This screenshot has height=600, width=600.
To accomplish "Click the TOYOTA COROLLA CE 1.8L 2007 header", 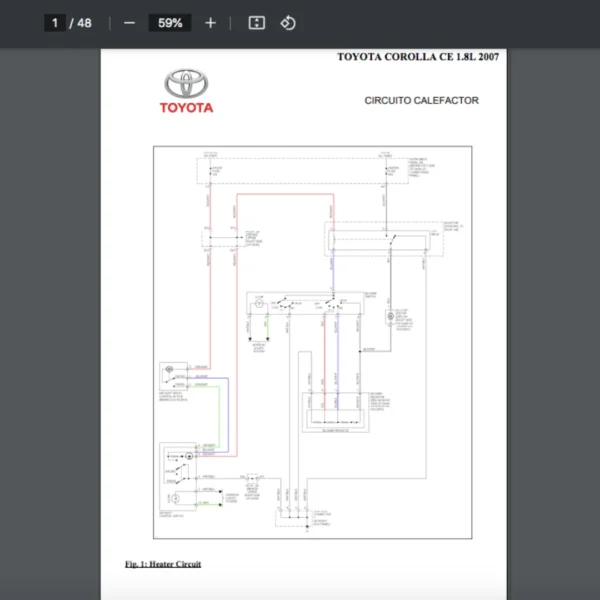I will (x=417, y=57).
